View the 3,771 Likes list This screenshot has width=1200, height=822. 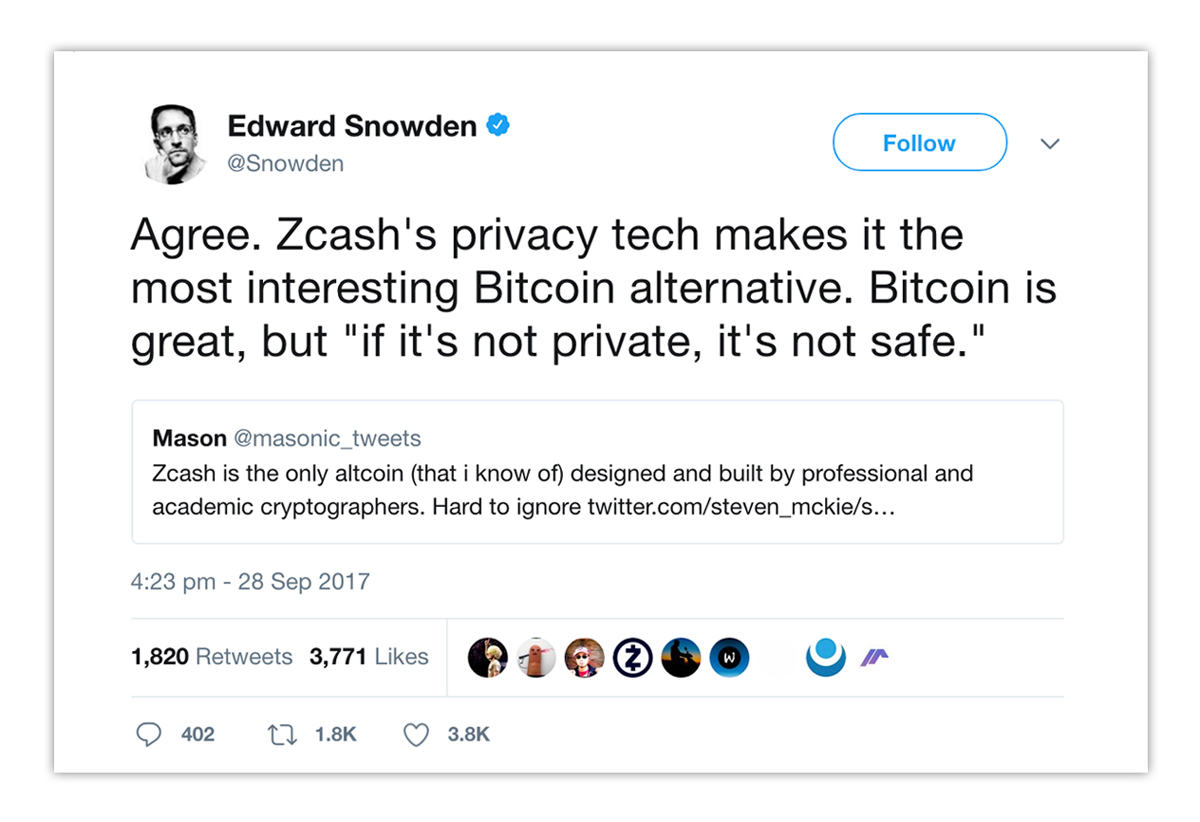click(x=369, y=657)
